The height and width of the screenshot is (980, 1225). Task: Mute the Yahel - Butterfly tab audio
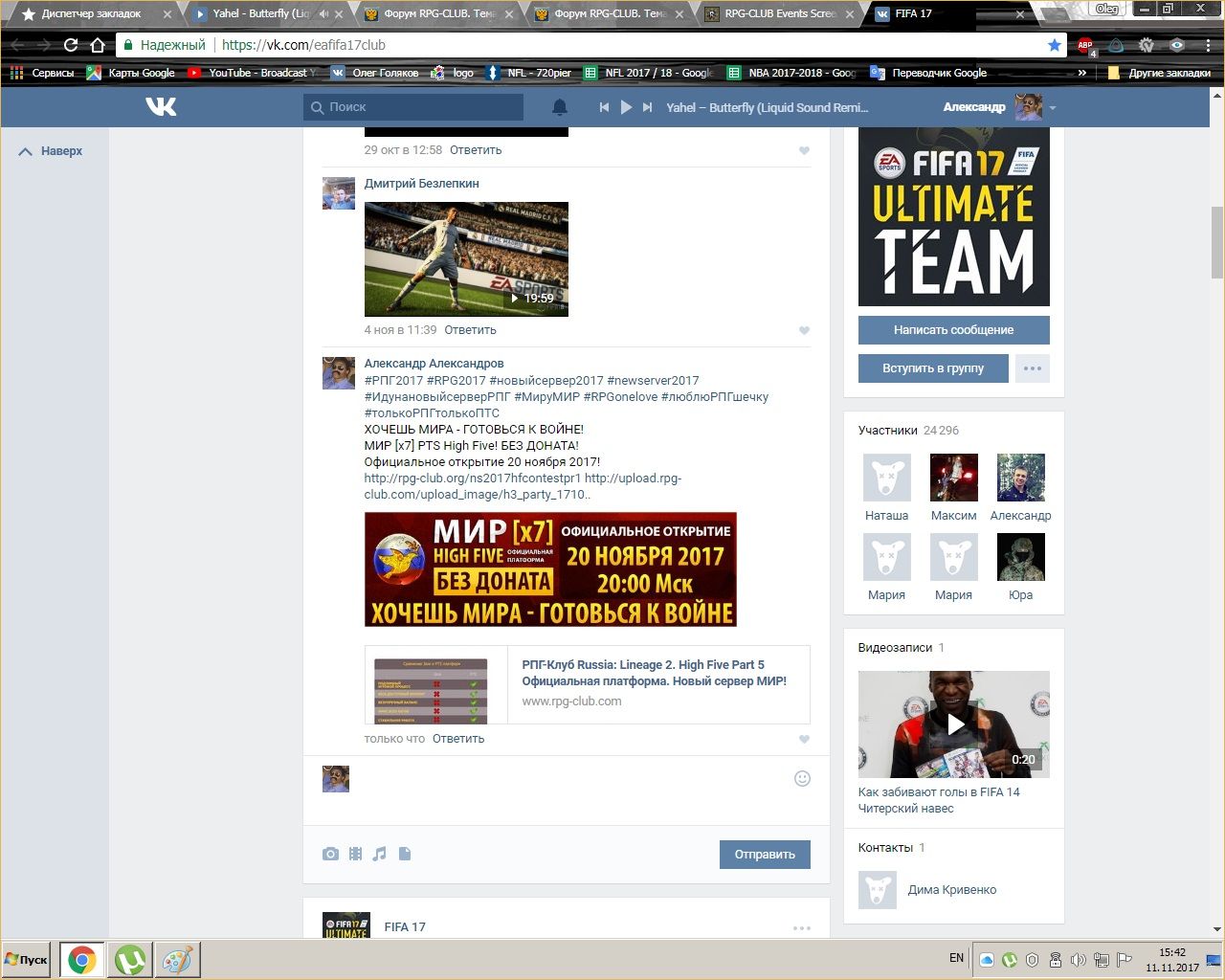point(323,14)
